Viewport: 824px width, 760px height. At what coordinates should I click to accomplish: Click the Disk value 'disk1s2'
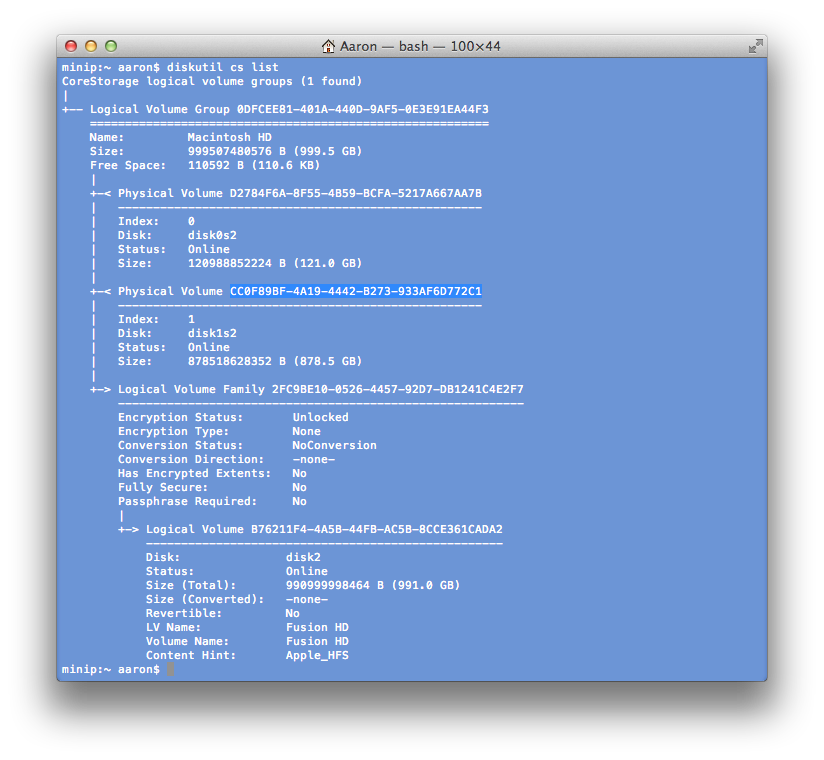pyautogui.click(x=212, y=333)
